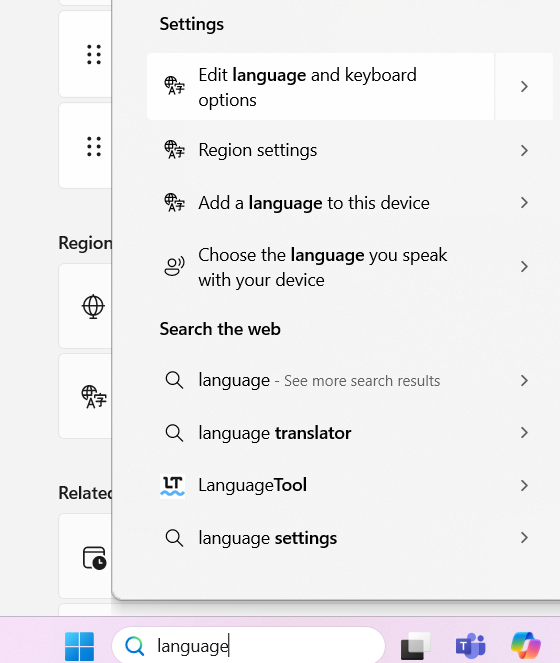Expand chevron beside language translator
This screenshot has height=663, width=560.
pyautogui.click(x=524, y=433)
